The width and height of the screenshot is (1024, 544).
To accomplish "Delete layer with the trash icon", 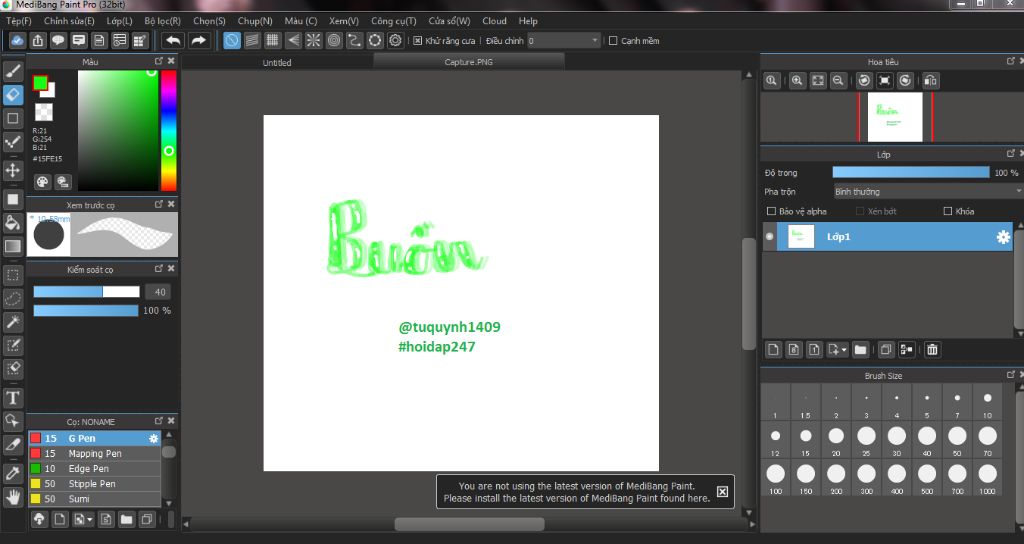I will 933,349.
